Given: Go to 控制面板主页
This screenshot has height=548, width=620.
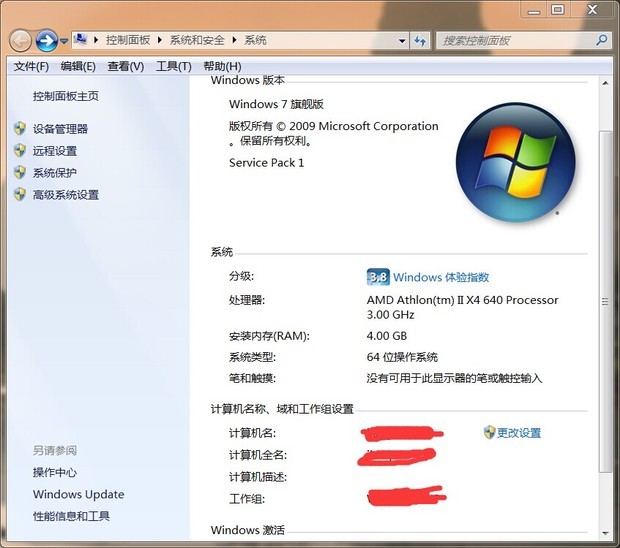Looking at the screenshot, I should [x=66, y=96].
